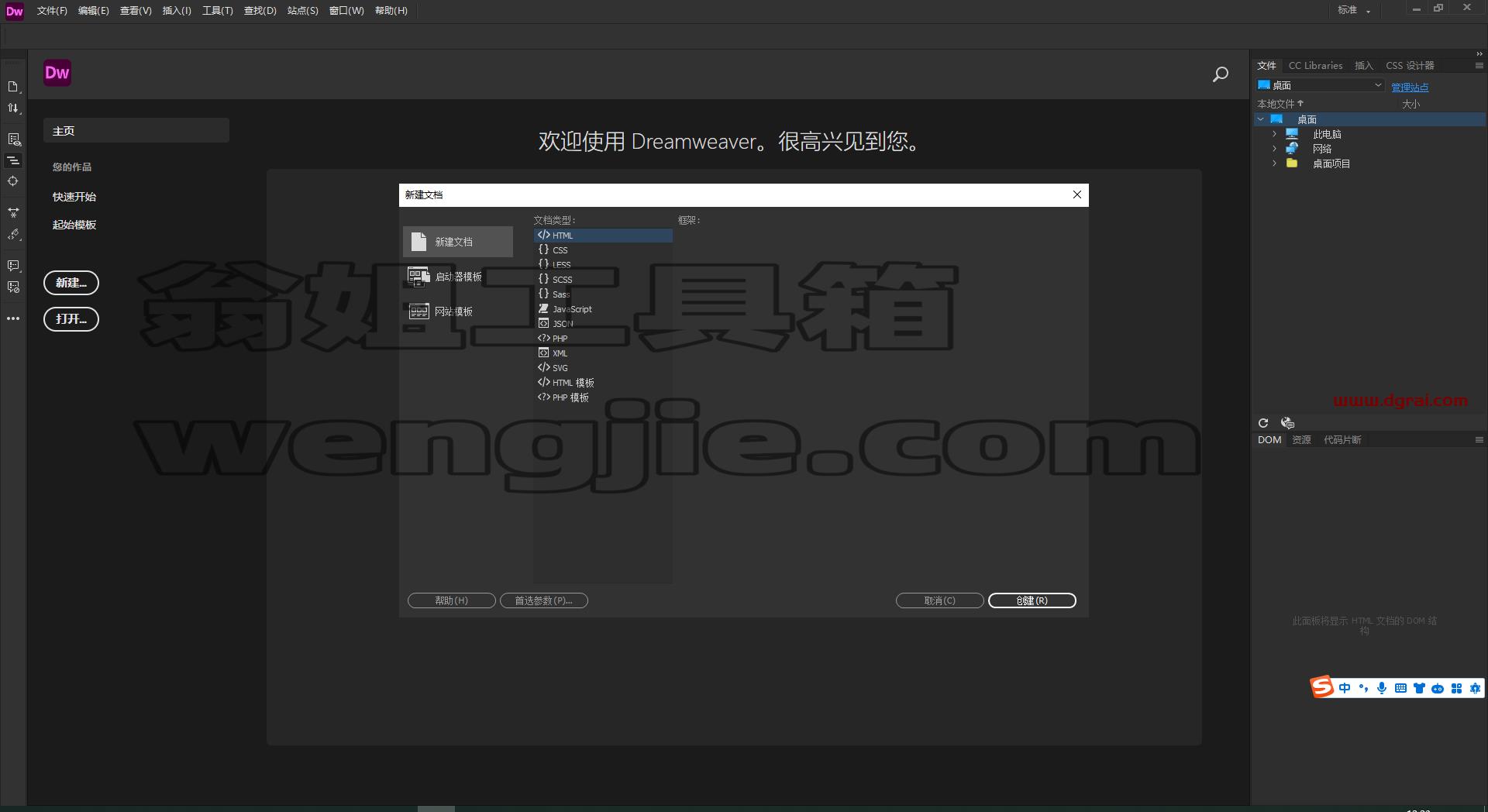Expand the 此电脑 tree node

1274,134
